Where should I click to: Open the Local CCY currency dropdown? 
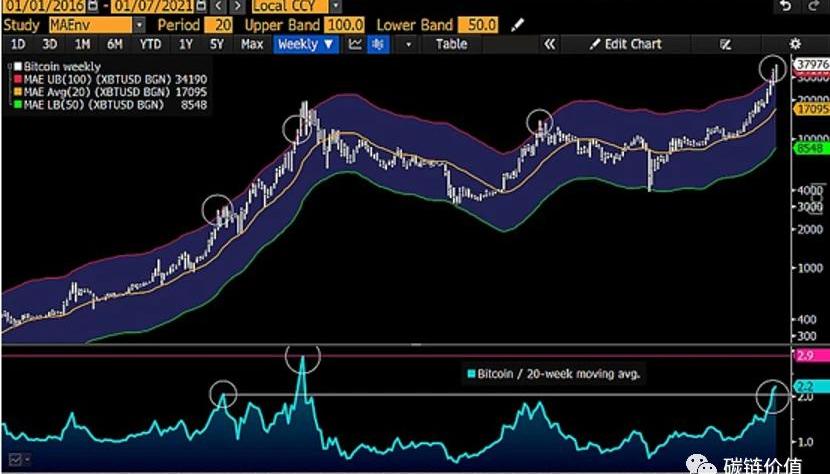(x=290, y=6)
